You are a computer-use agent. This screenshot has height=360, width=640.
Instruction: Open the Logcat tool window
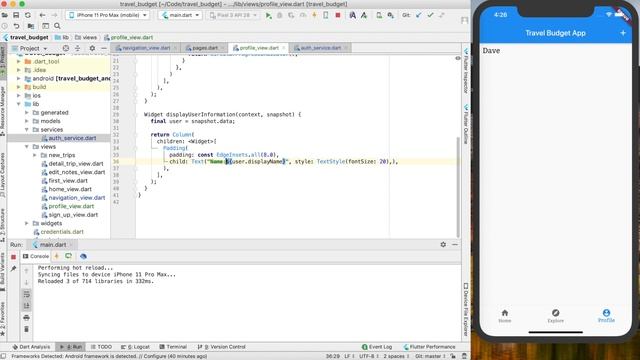point(135,347)
